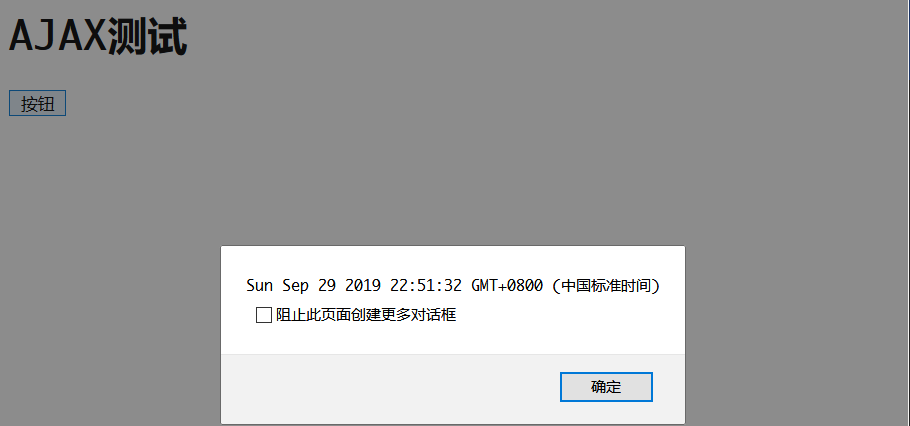
Task: Click the year 2019 in the alert message
Action: (x=363, y=286)
